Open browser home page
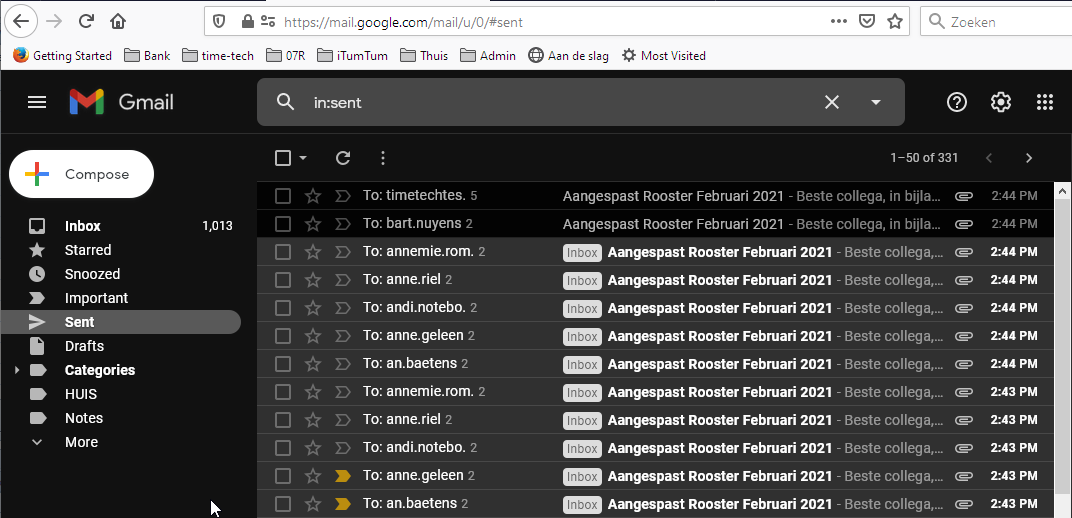The image size is (1072, 518). (118, 21)
